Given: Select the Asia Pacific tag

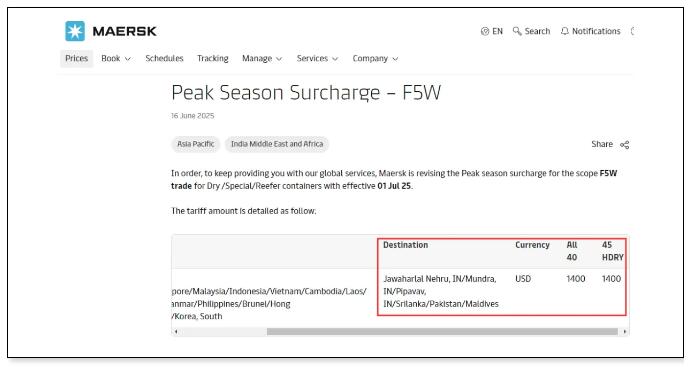Looking at the screenshot, I should pyautogui.click(x=196, y=144).
